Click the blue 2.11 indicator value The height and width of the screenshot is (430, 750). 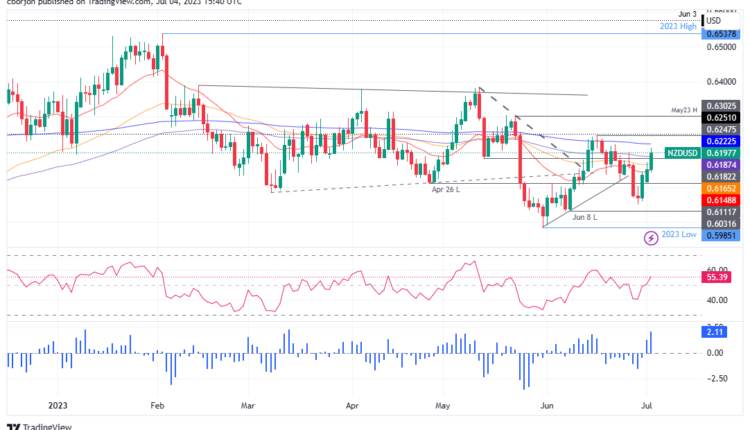tap(714, 332)
